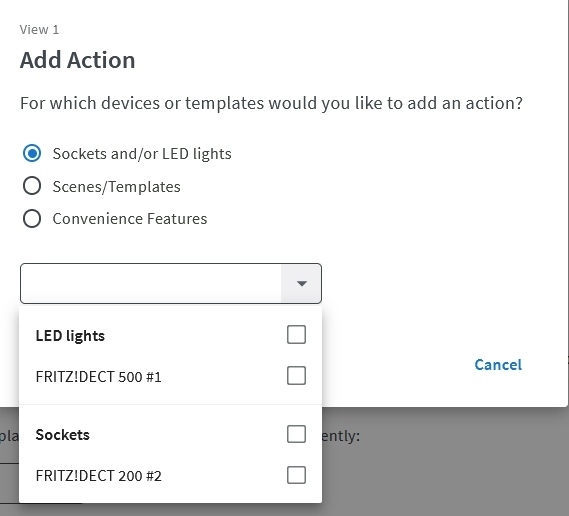This screenshot has width=569, height=516.
Task: Click inside the empty device combo box field
Action: (x=151, y=283)
